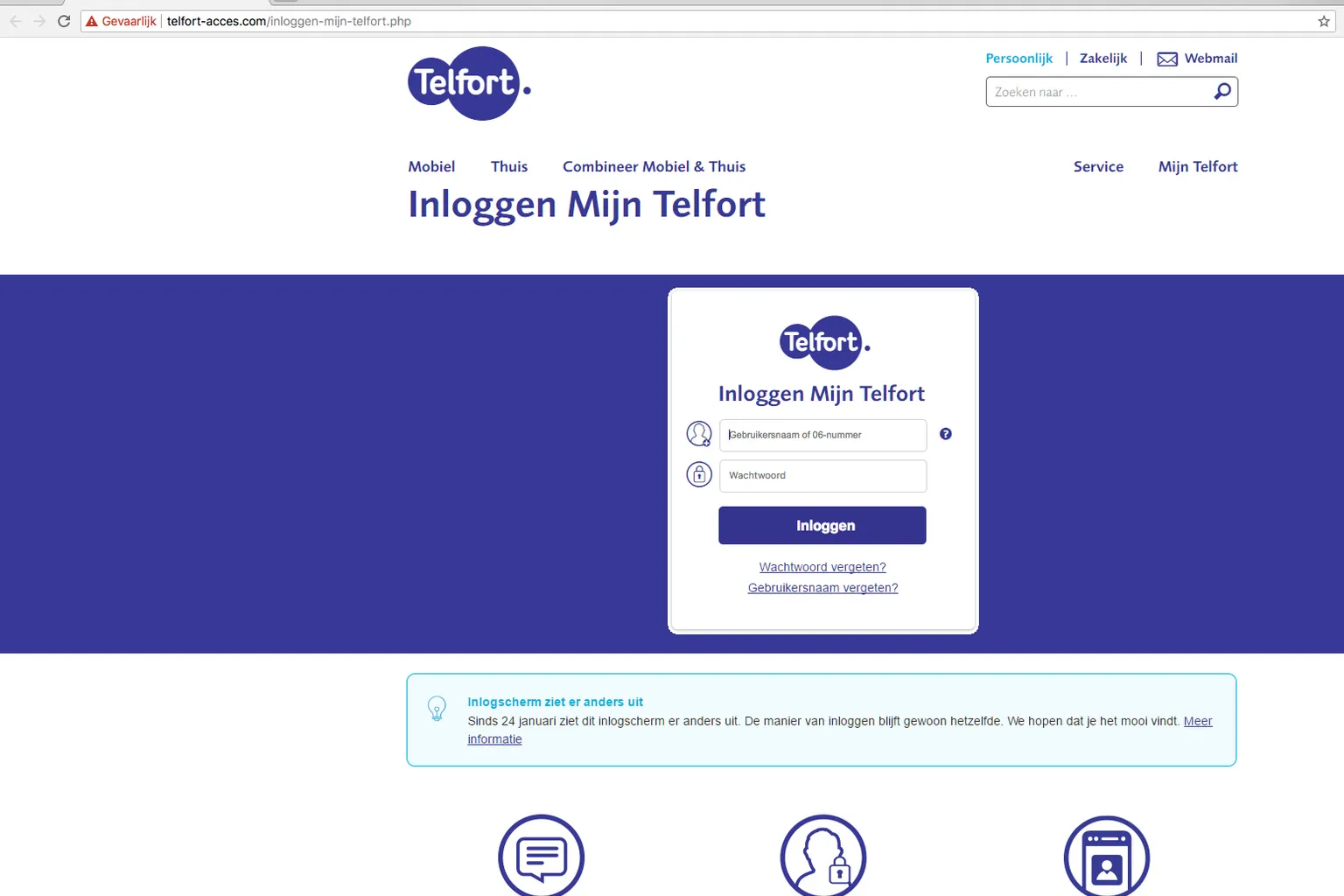Click the question mark help icon

(x=946, y=434)
